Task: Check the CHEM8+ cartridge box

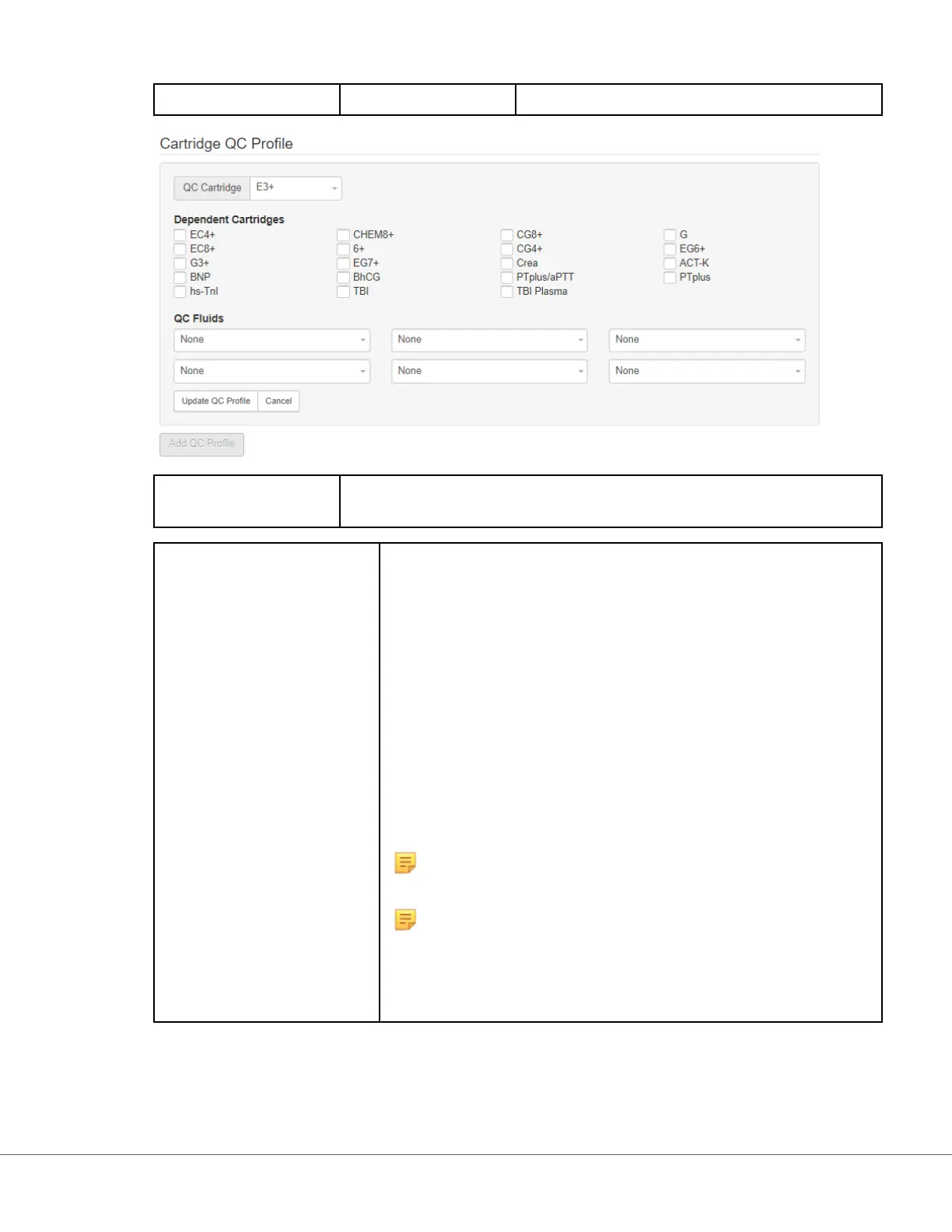Action: tap(343, 235)
